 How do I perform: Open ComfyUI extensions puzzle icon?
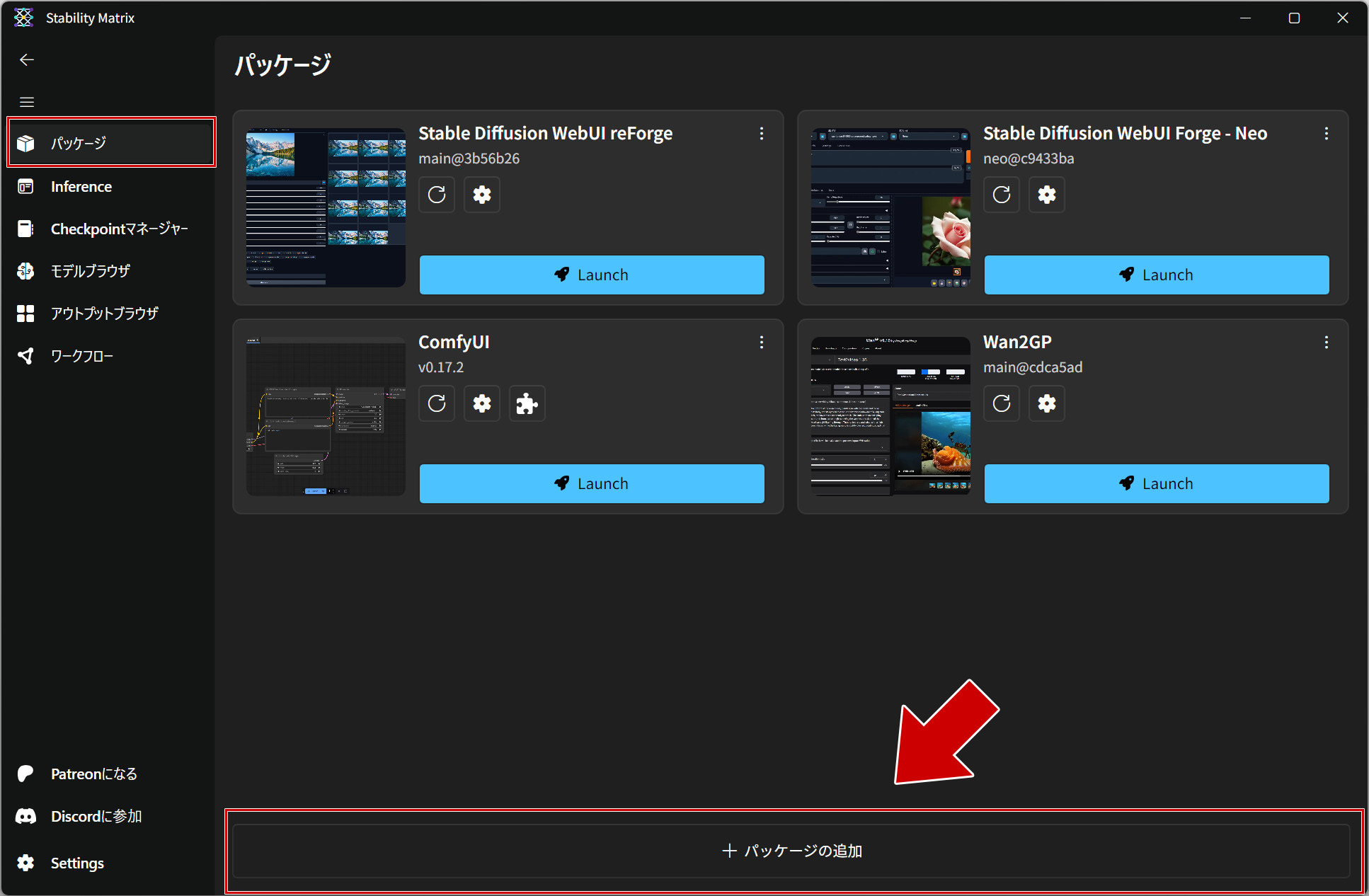[x=527, y=403]
